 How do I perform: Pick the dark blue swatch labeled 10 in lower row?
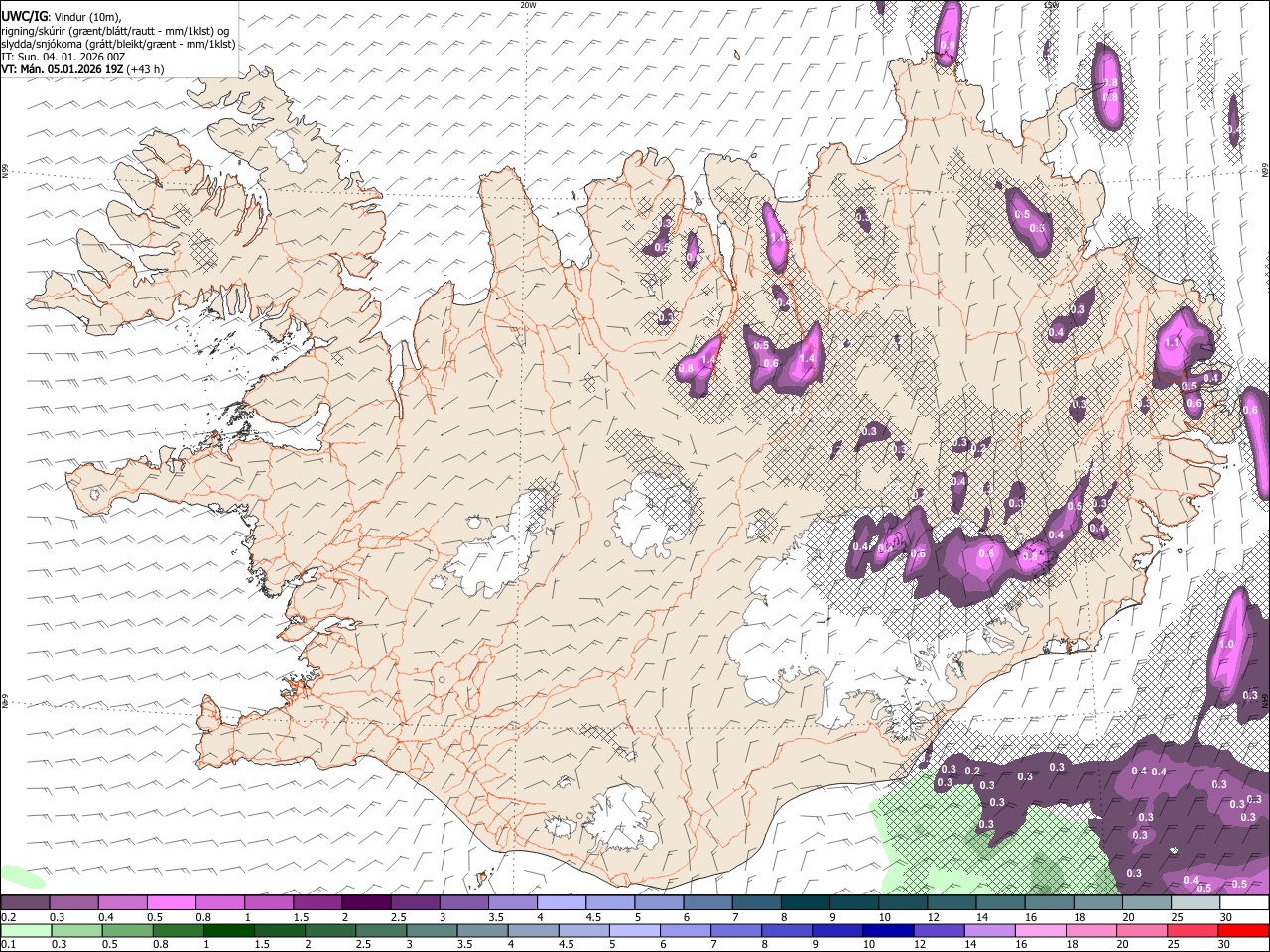(886, 930)
